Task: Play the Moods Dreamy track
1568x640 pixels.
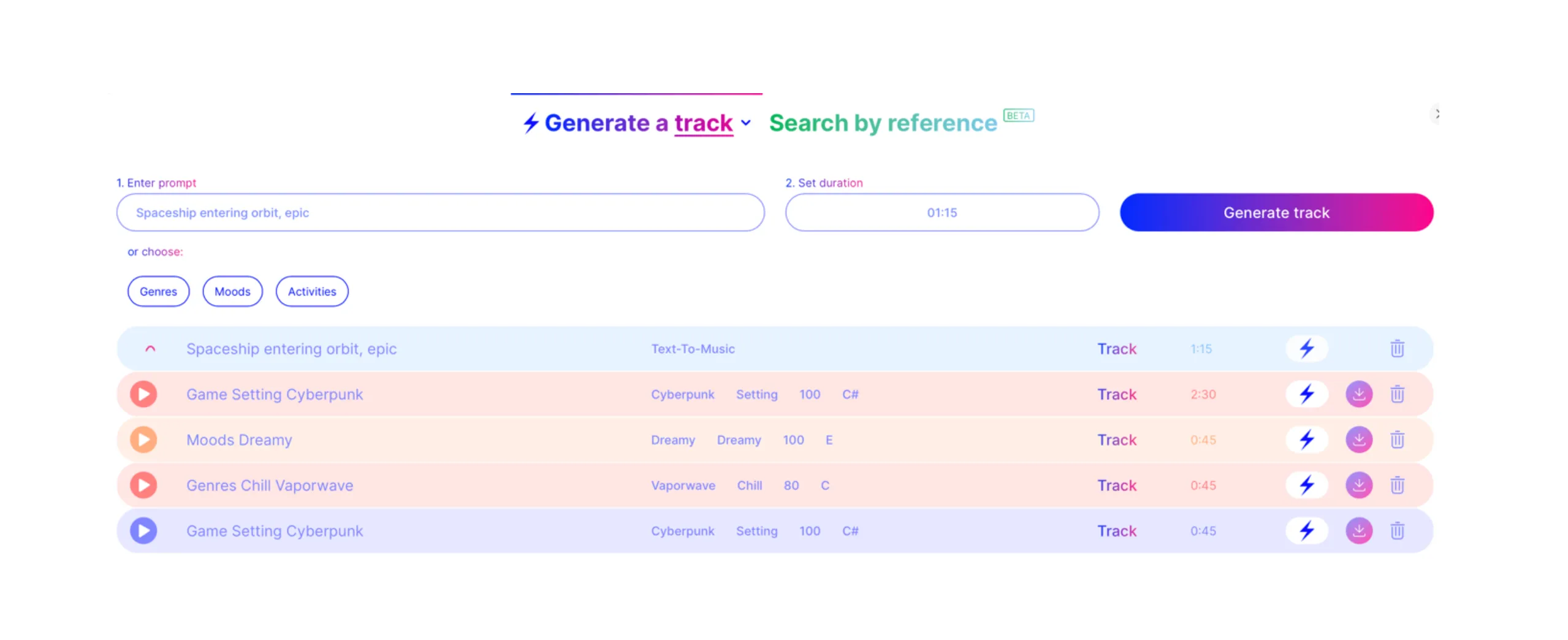Action: pyautogui.click(x=143, y=440)
